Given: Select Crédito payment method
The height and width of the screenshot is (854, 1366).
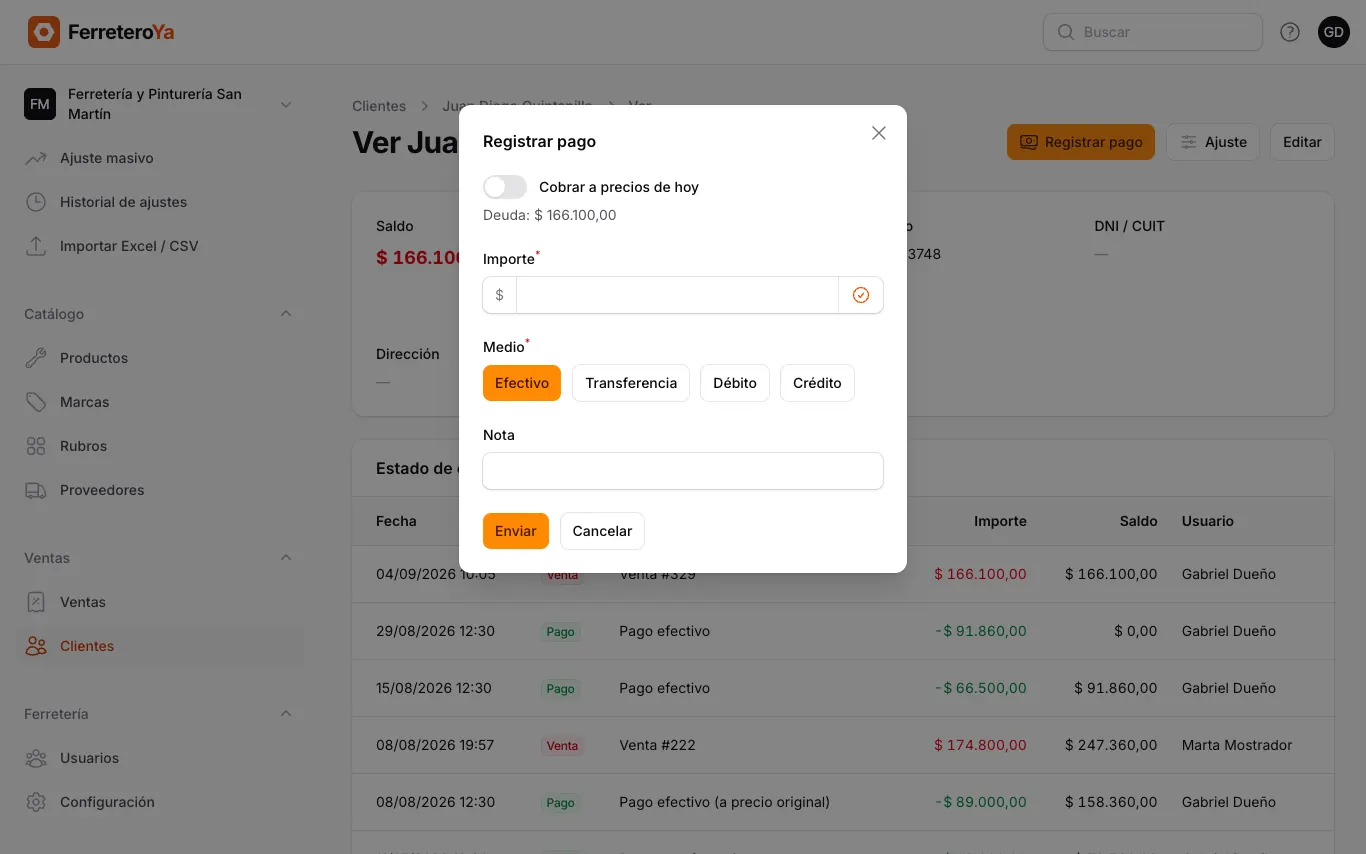Looking at the screenshot, I should (x=817, y=383).
